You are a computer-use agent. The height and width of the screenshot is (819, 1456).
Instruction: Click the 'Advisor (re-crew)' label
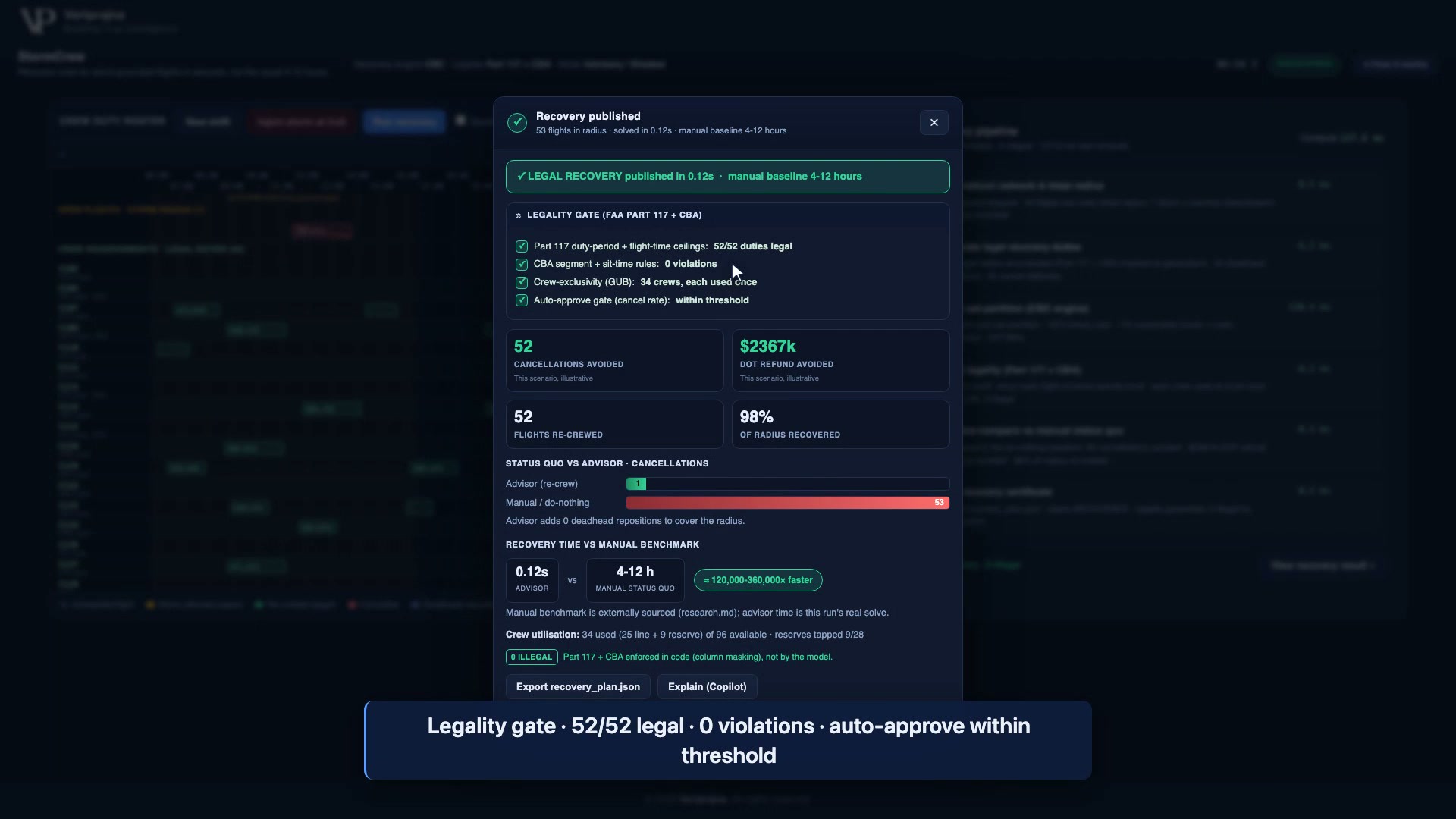point(541,484)
